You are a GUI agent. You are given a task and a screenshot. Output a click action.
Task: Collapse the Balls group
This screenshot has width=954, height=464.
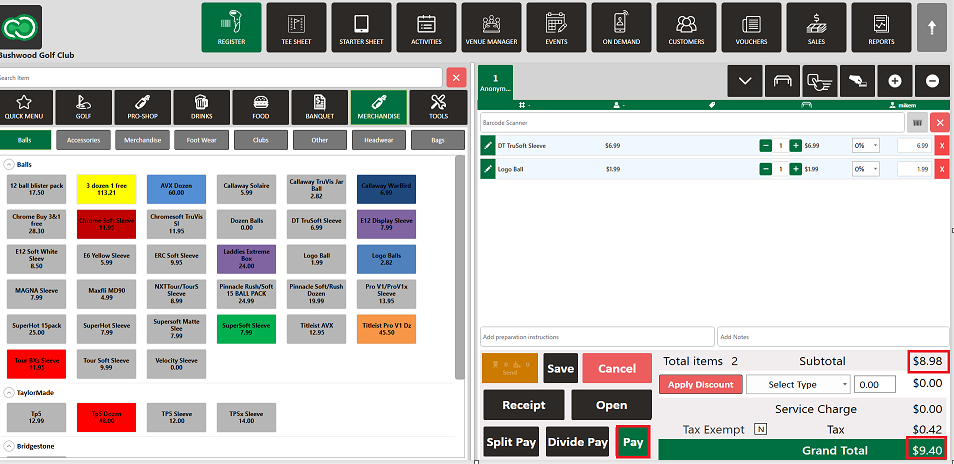tap(10, 165)
